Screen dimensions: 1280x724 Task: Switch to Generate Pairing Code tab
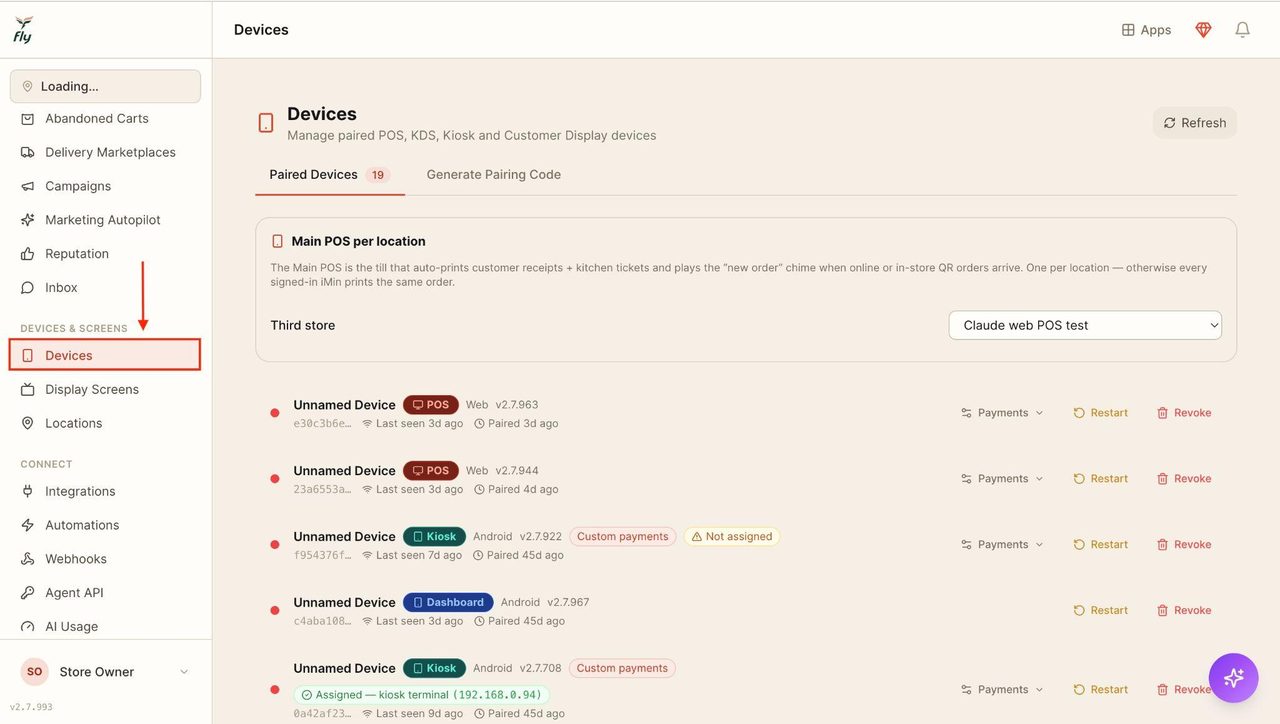pyautogui.click(x=494, y=175)
